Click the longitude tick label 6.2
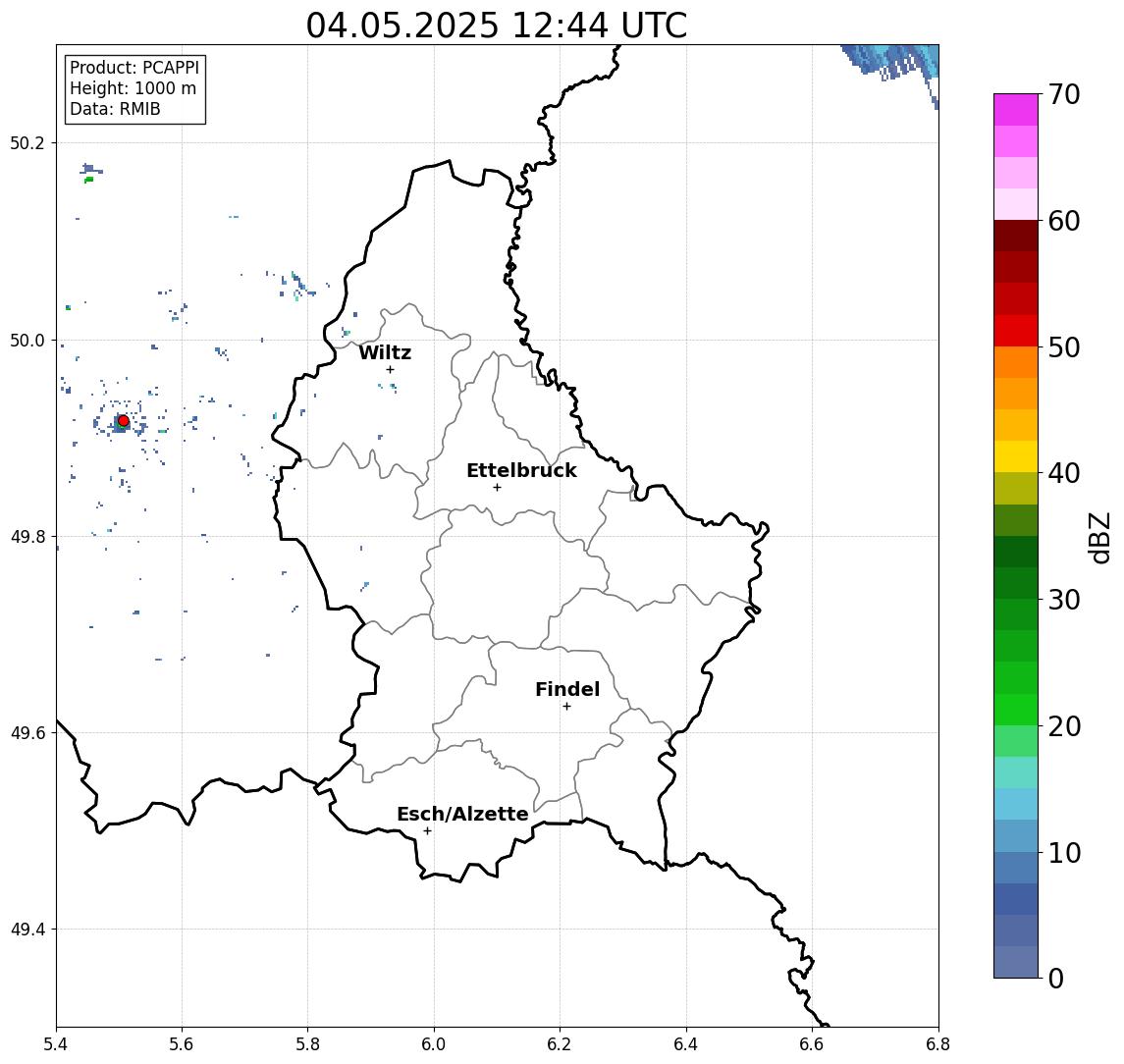The height and width of the screenshot is (1064, 1124). pyautogui.click(x=560, y=1044)
